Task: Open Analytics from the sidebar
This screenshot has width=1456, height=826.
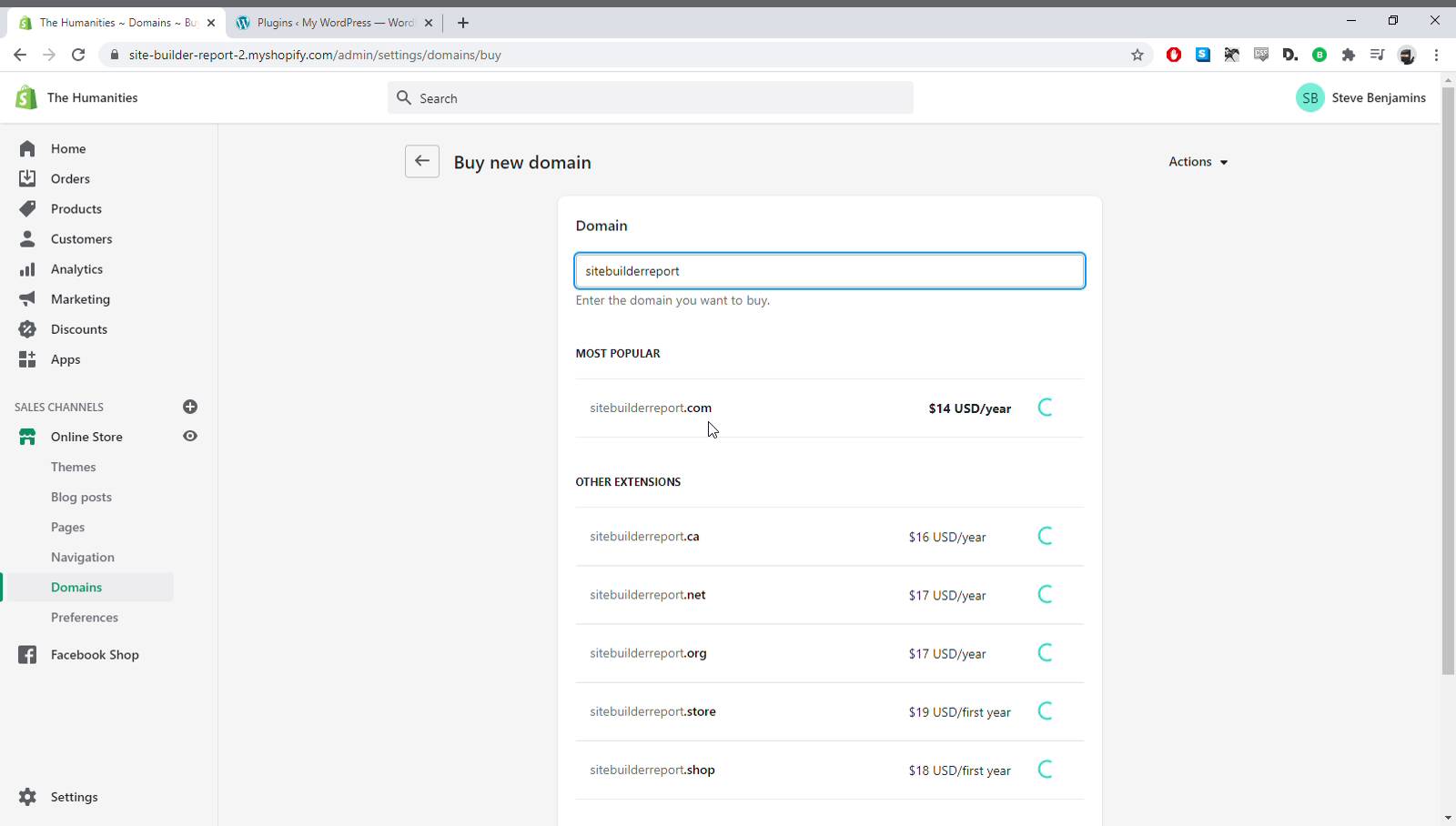Action: (x=76, y=269)
